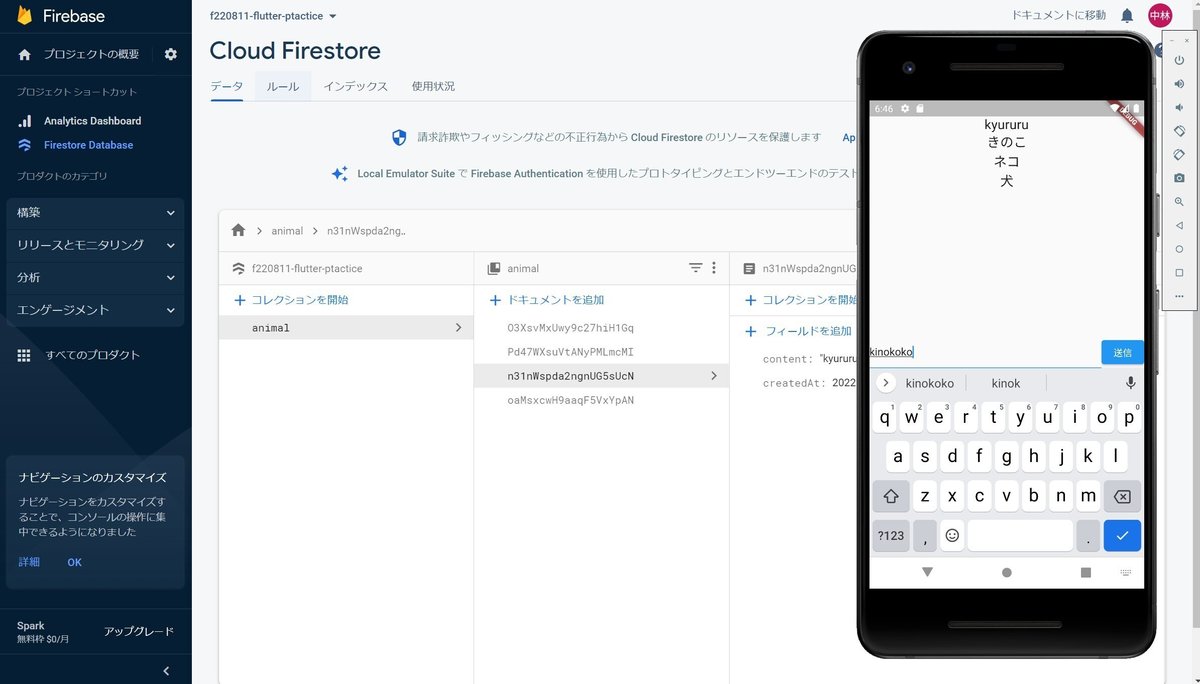Tap the microphone icon on the keyboard
This screenshot has height=684, width=1200.
tap(1131, 383)
